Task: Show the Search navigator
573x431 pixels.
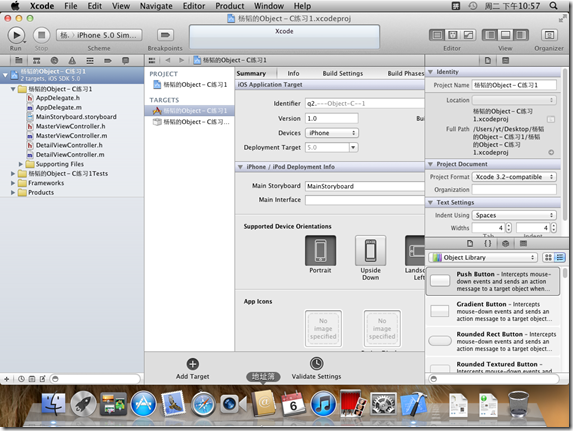Action: coord(54,60)
